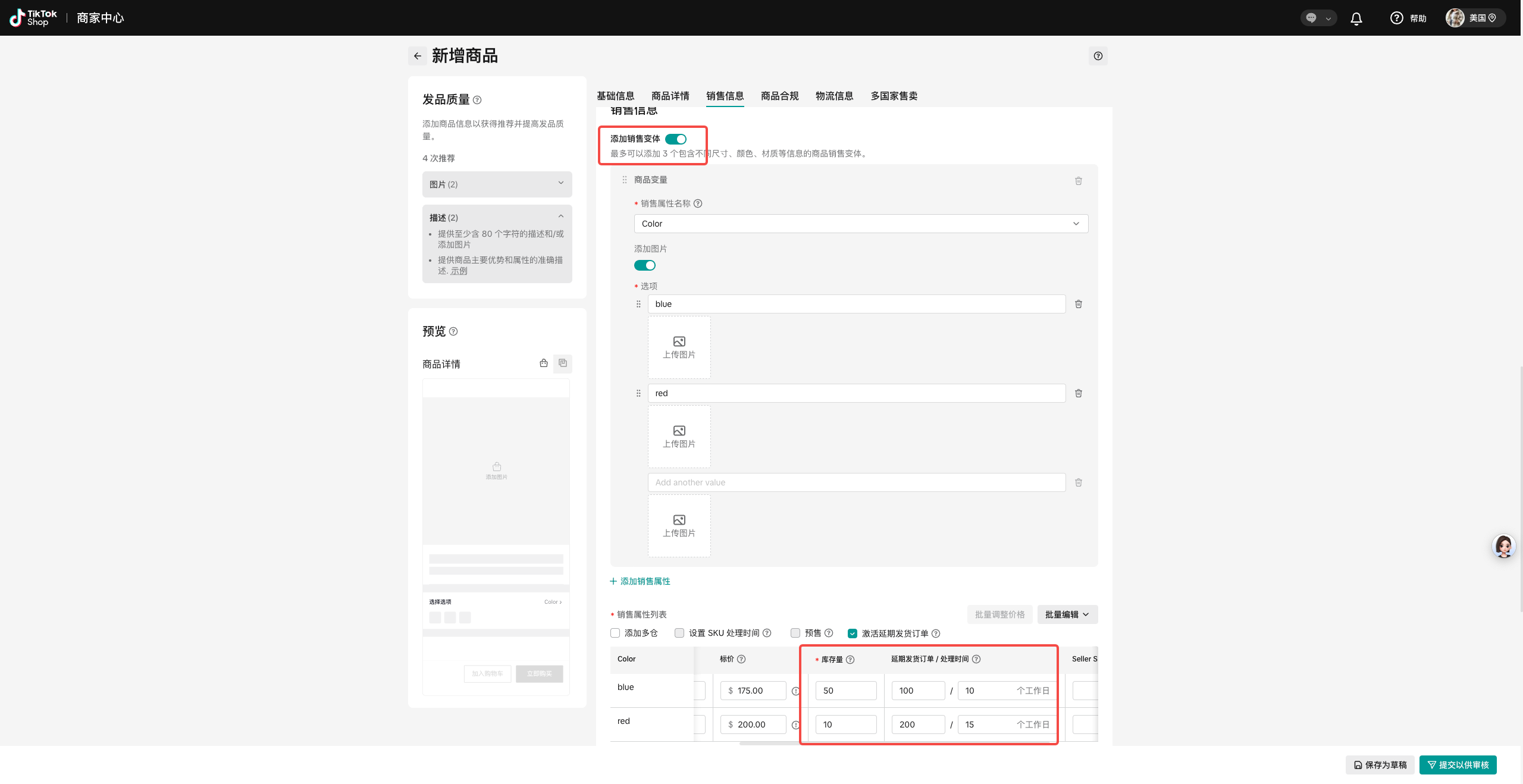Open the notification bell
This screenshot has height=784, width=1523.
click(x=1356, y=18)
